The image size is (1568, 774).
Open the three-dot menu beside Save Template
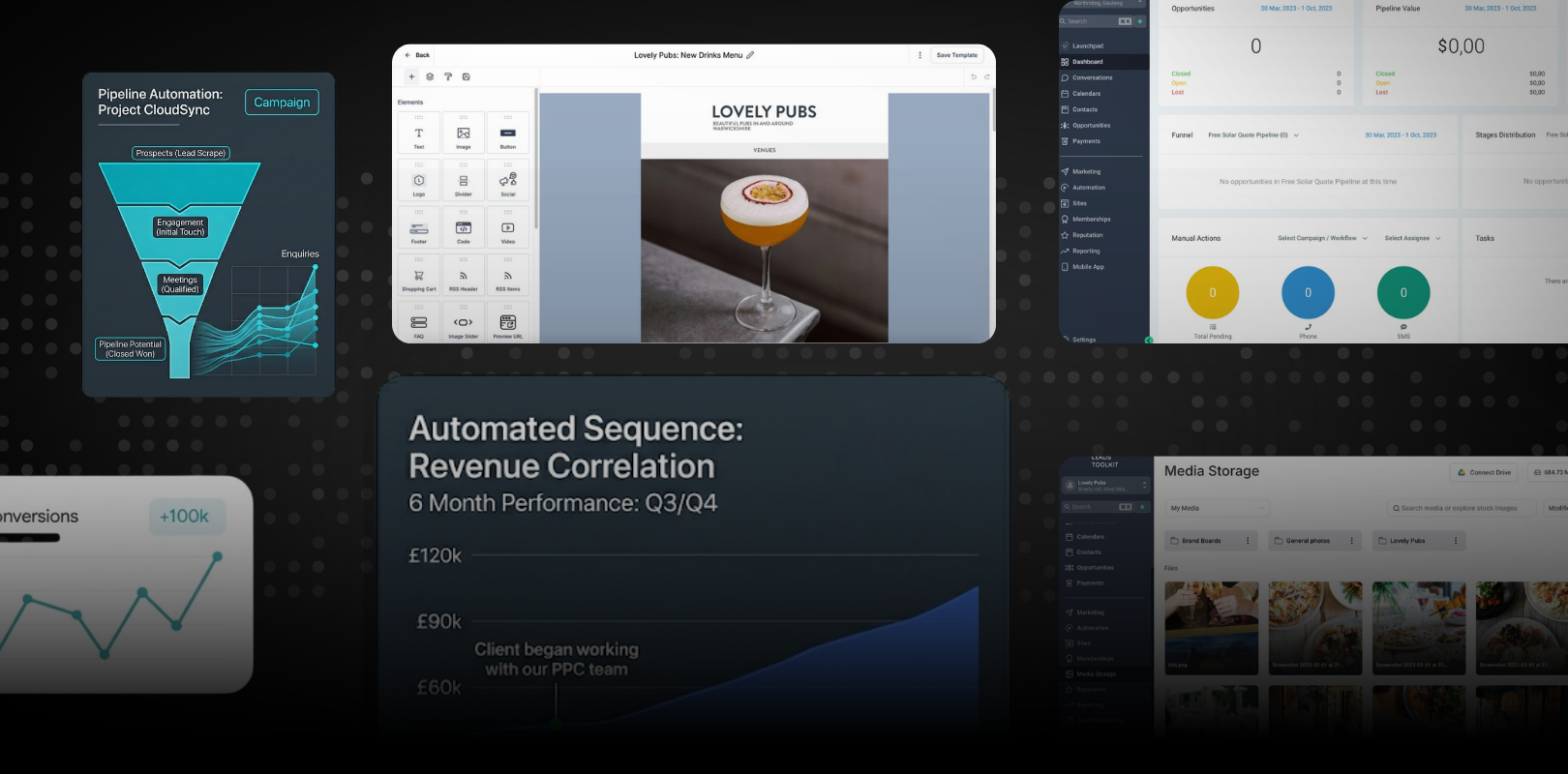[920, 55]
